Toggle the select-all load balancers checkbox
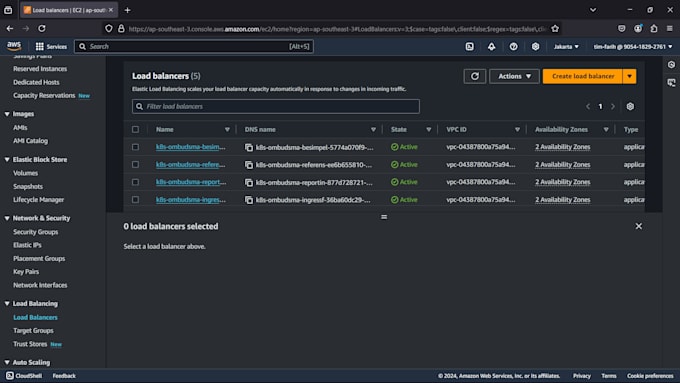 click(x=135, y=129)
